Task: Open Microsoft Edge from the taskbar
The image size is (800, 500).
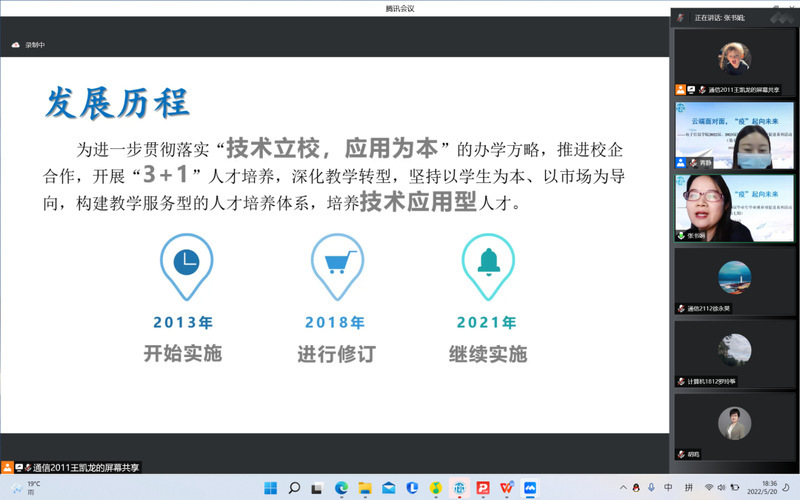Action: 341,488
